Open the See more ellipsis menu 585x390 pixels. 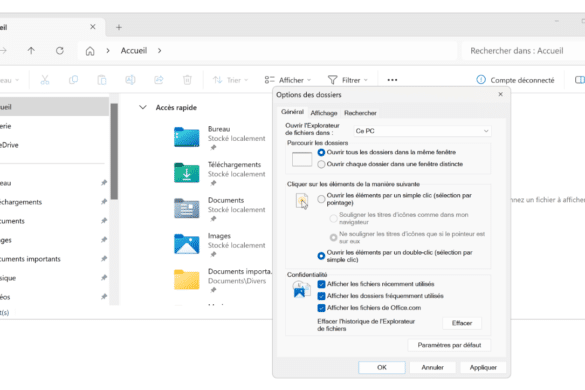[392, 80]
